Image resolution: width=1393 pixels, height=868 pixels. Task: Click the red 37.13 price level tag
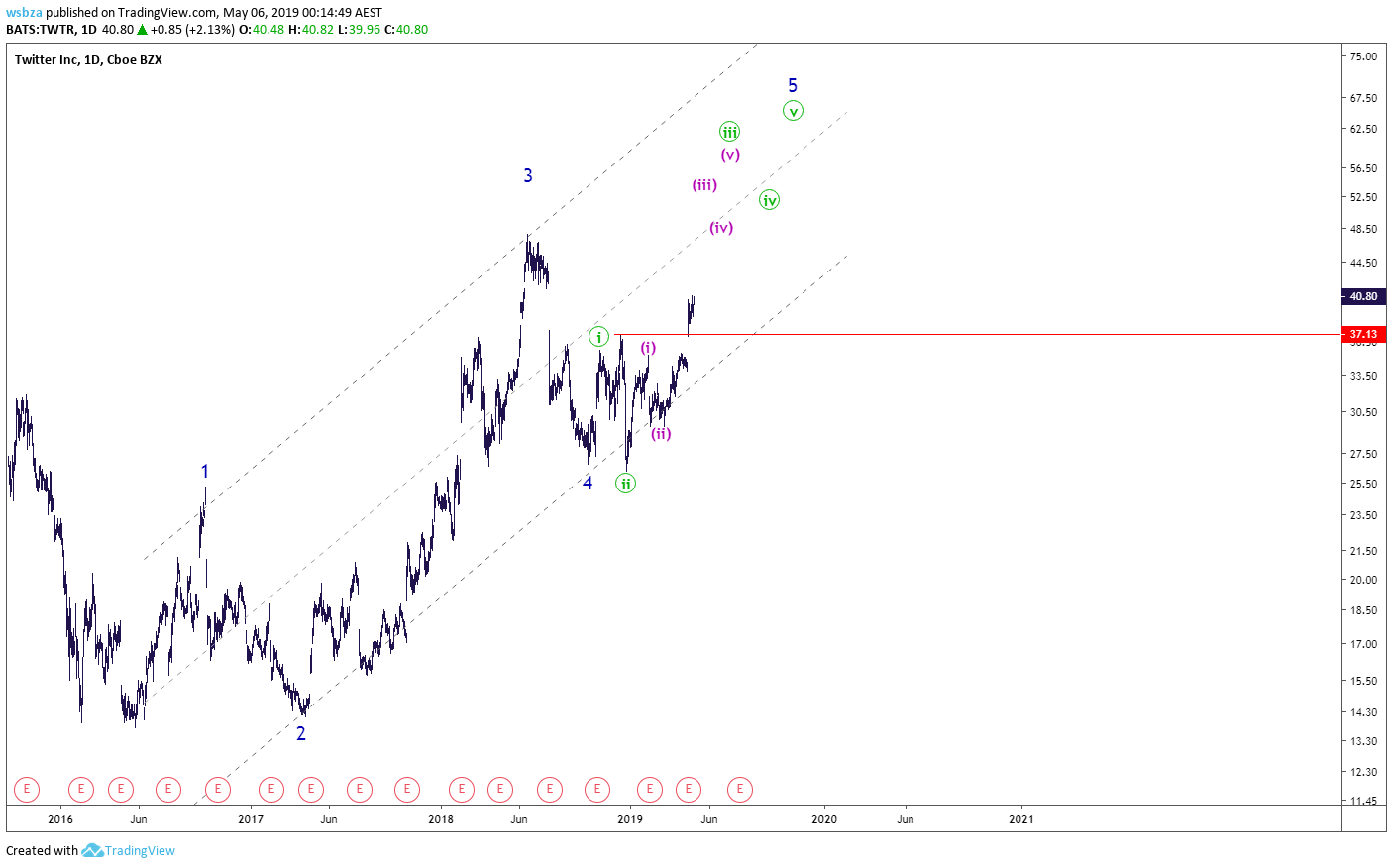(x=1363, y=334)
